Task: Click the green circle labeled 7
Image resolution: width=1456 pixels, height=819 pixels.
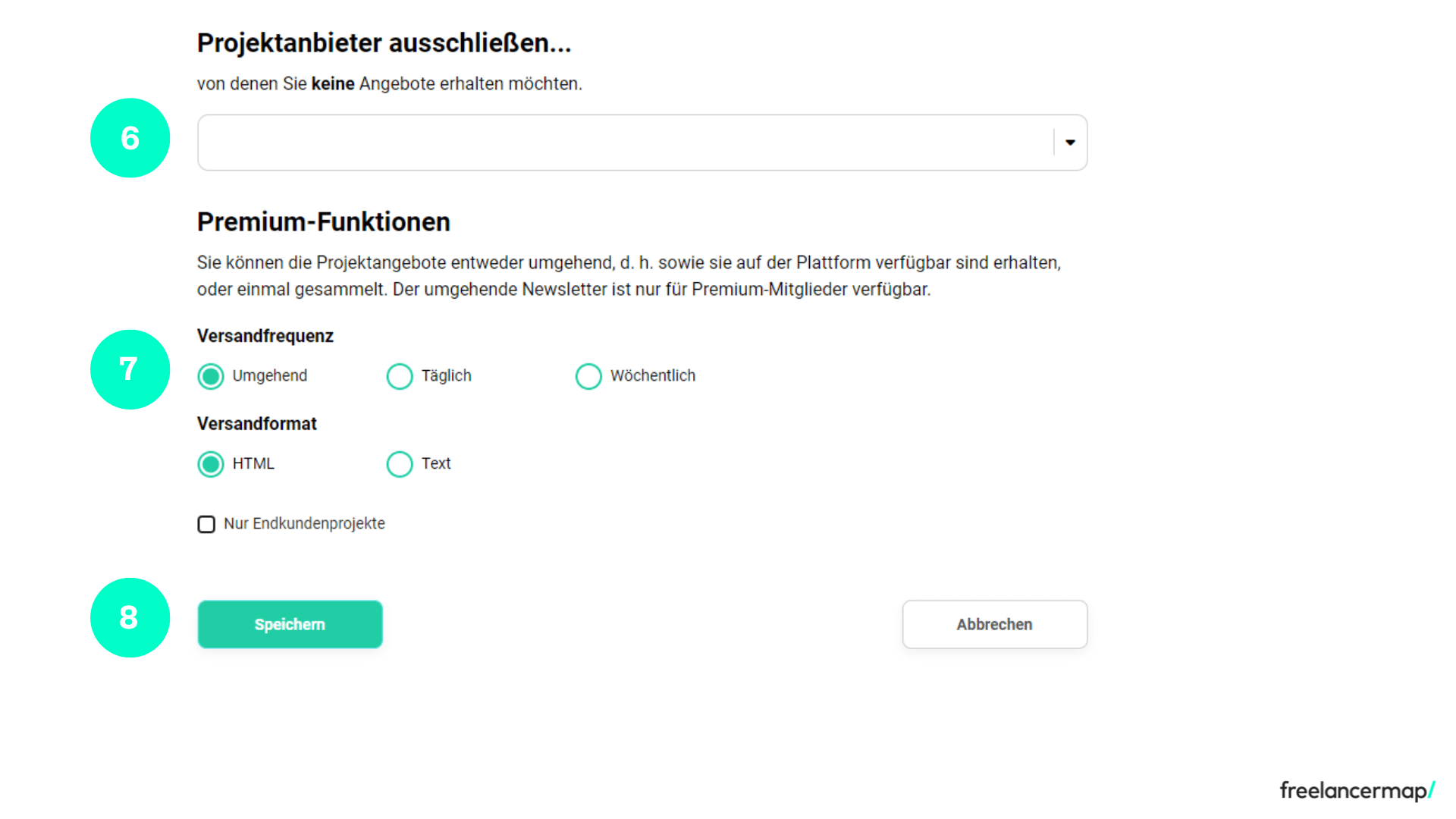Action: tap(130, 369)
